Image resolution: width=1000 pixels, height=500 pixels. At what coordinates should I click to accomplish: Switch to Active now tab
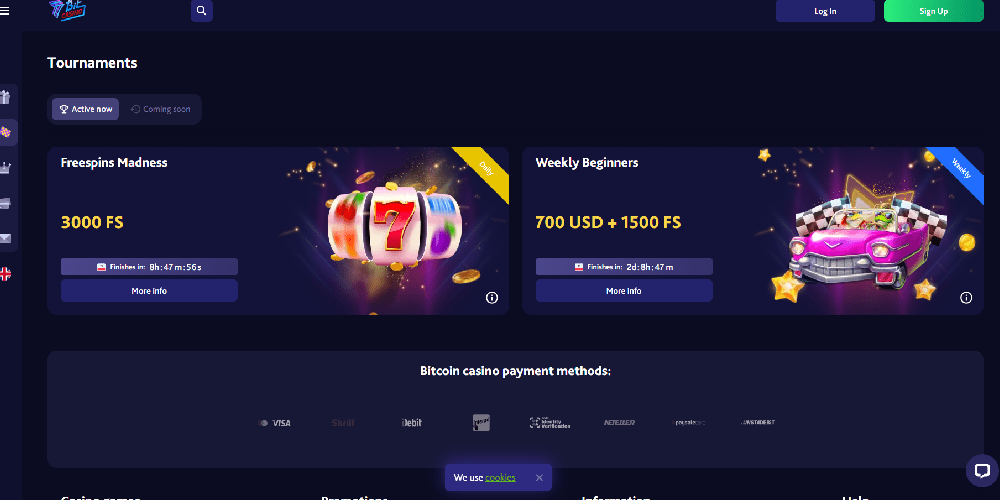click(85, 109)
